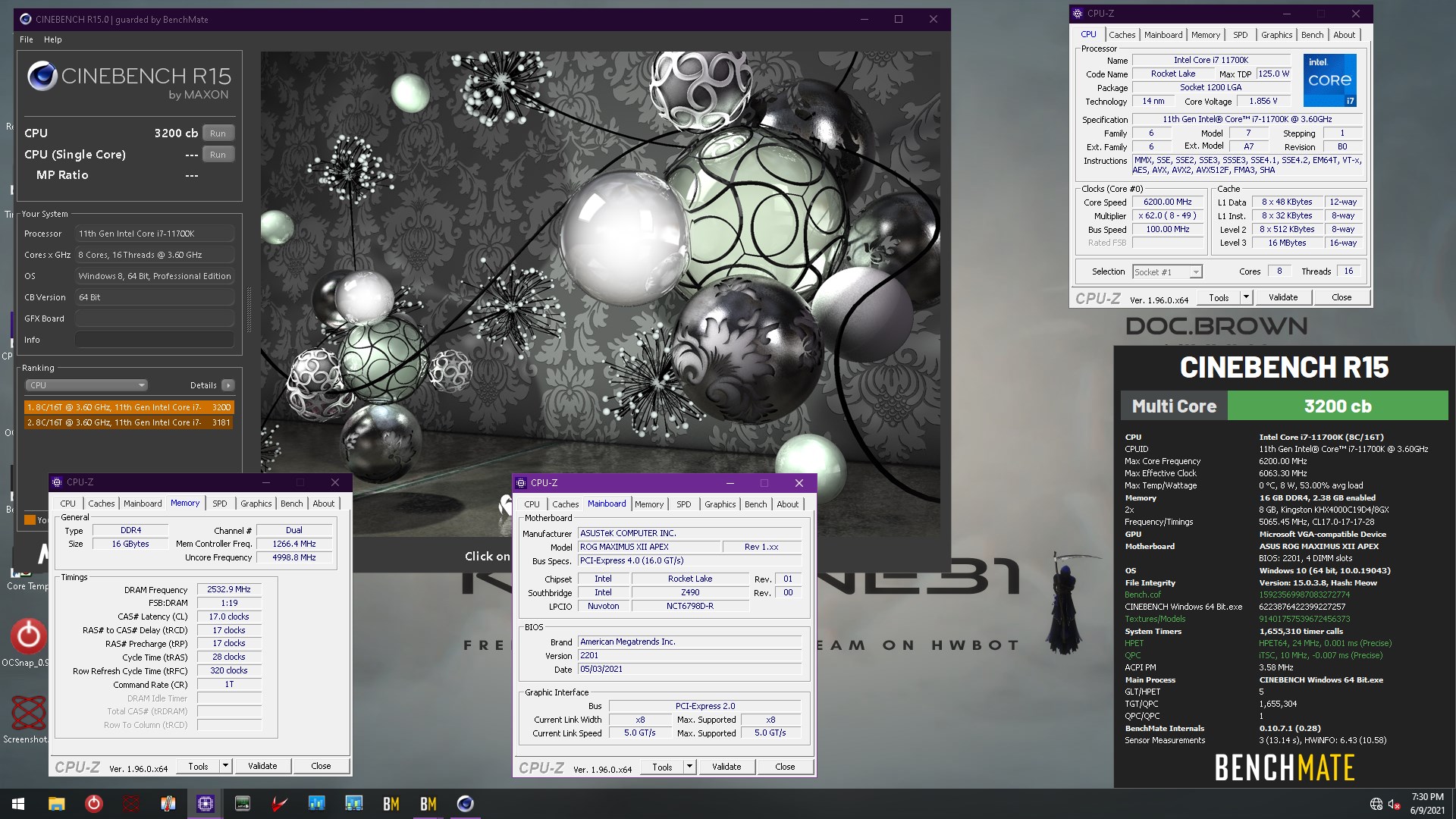Select Graphics tab in Mainboard CPU-Z window

(720, 504)
